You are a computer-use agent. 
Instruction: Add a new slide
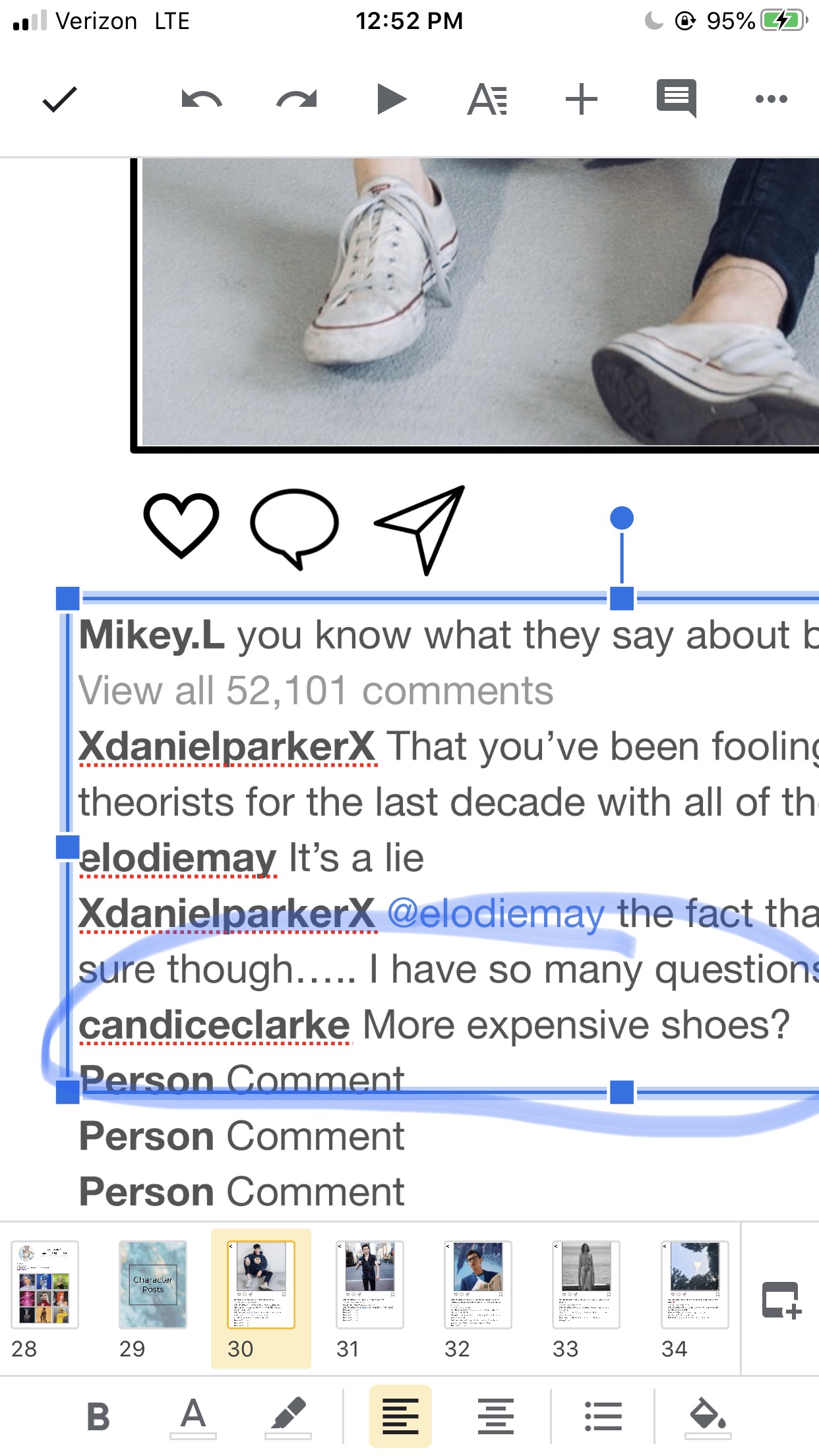(x=781, y=1300)
